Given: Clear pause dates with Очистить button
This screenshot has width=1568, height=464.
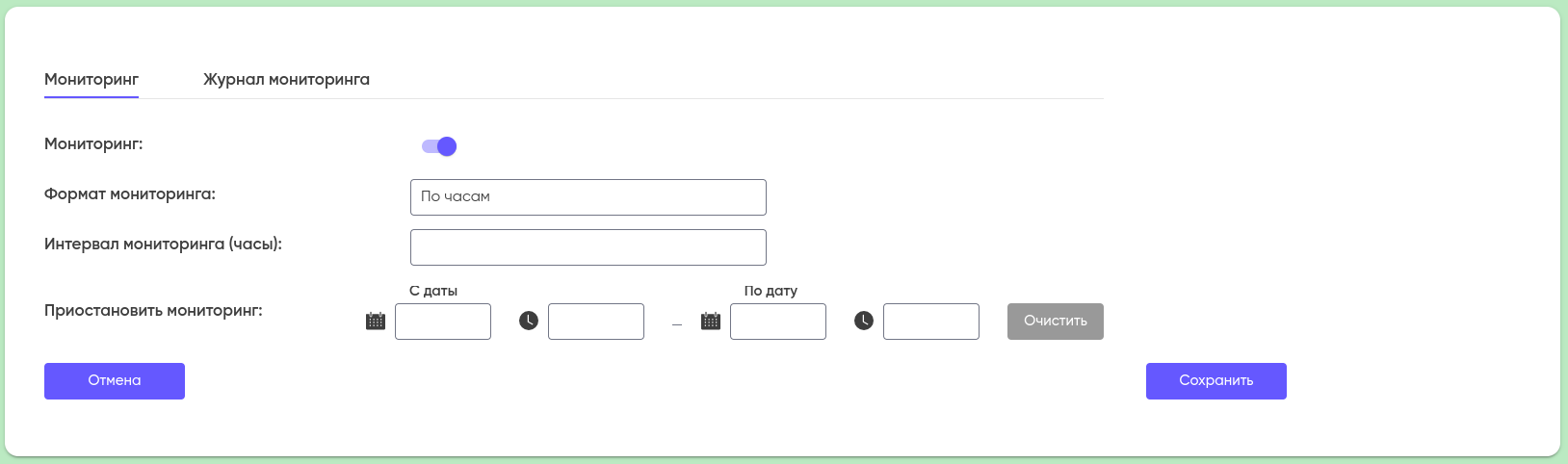Looking at the screenshot, I should [1056, 322].
